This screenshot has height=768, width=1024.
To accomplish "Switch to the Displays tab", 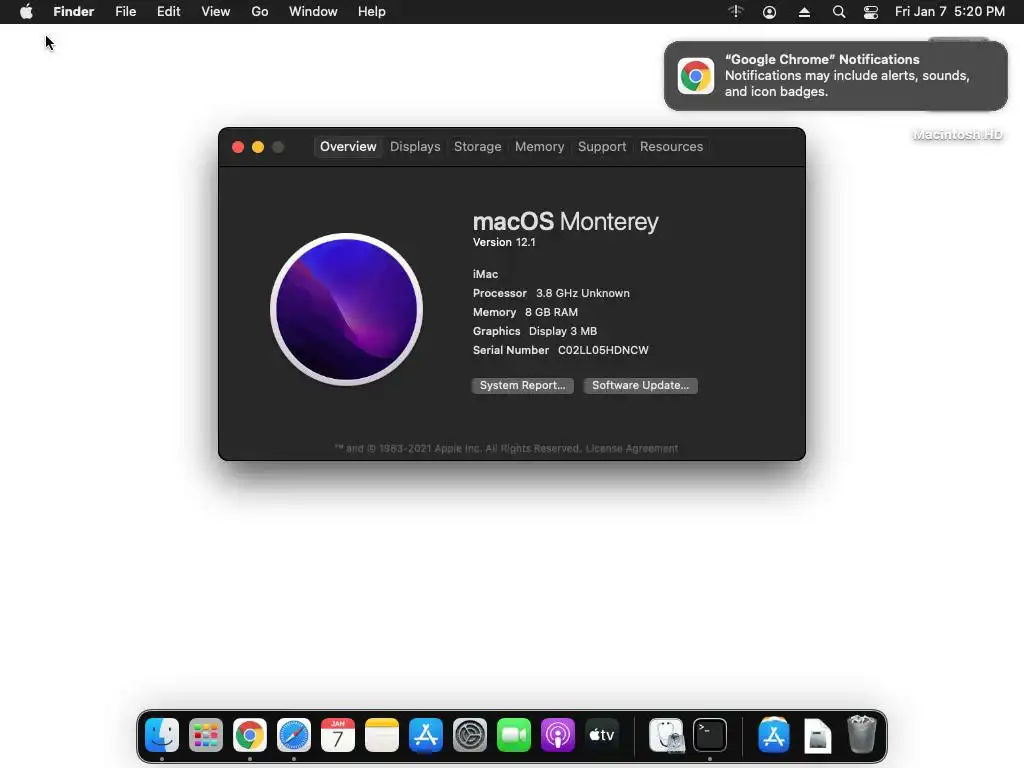I will click(x=415, y=147).
